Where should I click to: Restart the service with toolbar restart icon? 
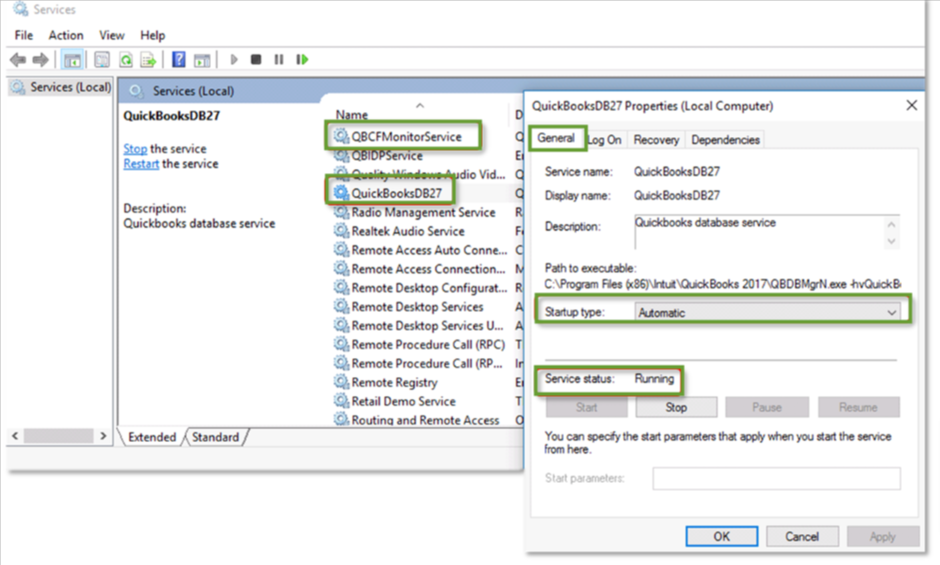pos(302,59)
